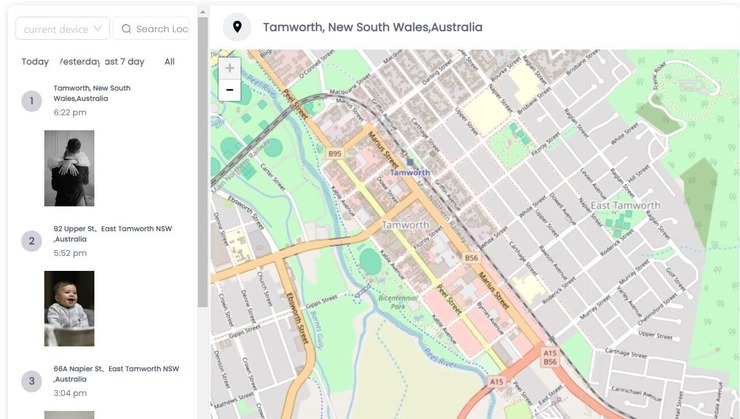Open the current device dropdown

pos(62,29)
